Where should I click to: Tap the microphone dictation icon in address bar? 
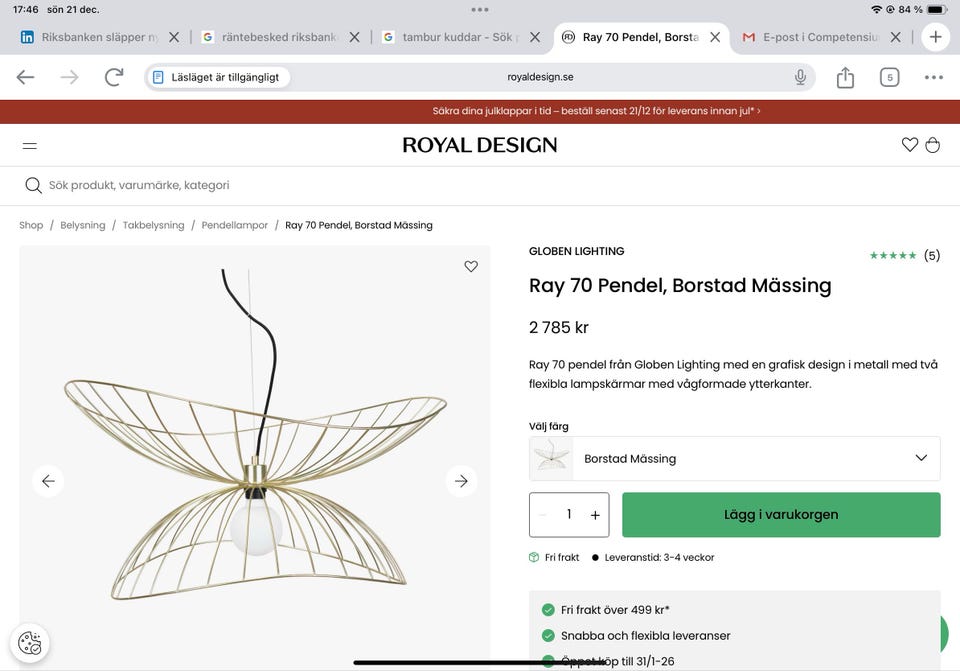[800, 77]
